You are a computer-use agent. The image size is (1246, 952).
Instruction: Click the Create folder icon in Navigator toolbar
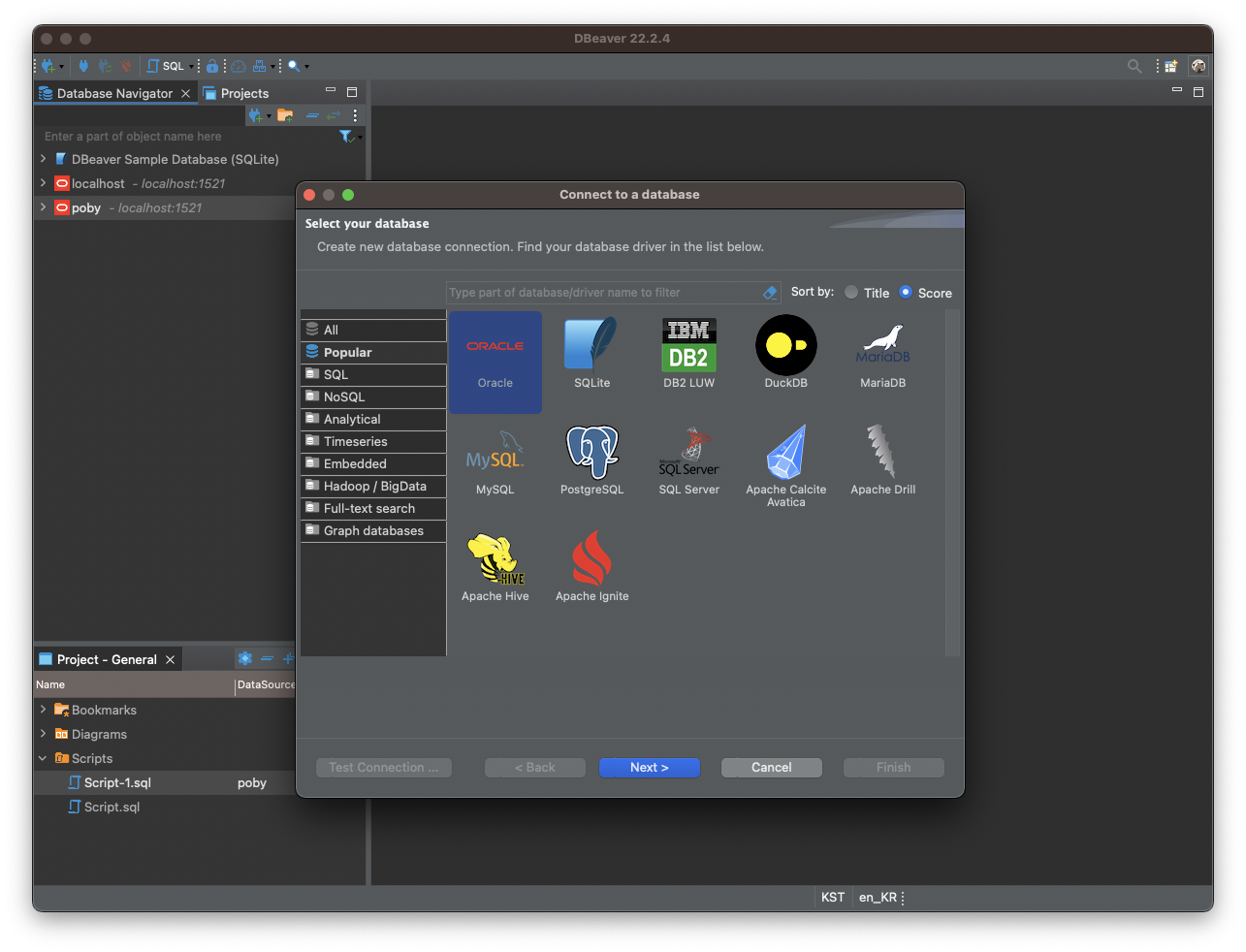(285, 115)
